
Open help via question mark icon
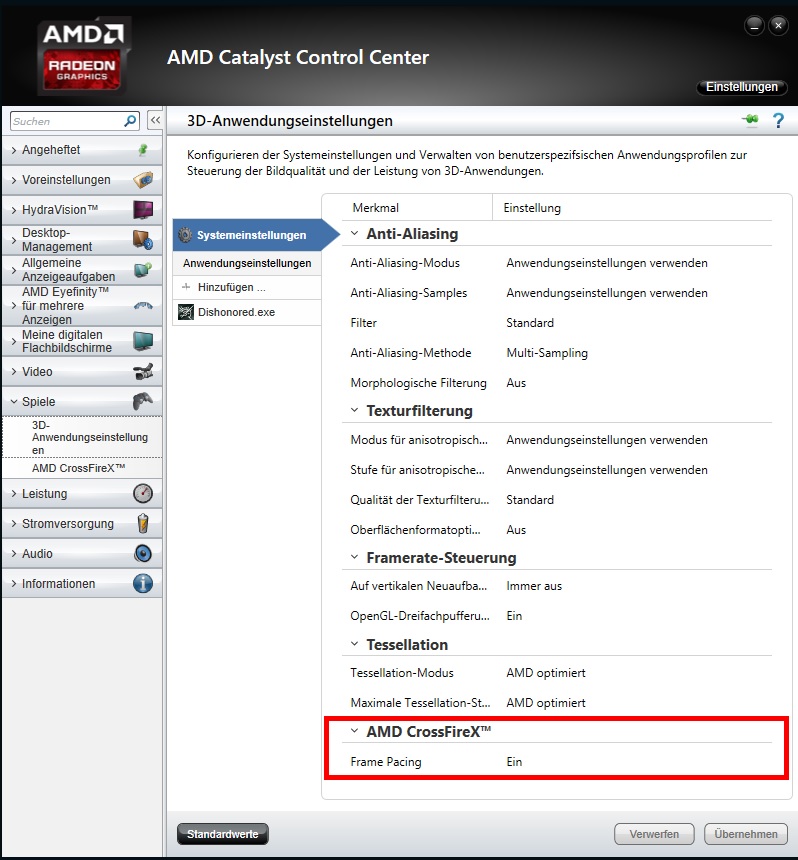tap(778, 120)
